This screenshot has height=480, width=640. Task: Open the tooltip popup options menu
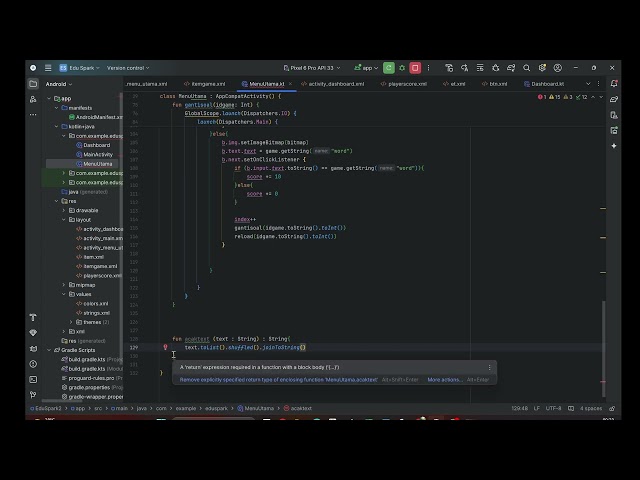(x=489, y=367)
